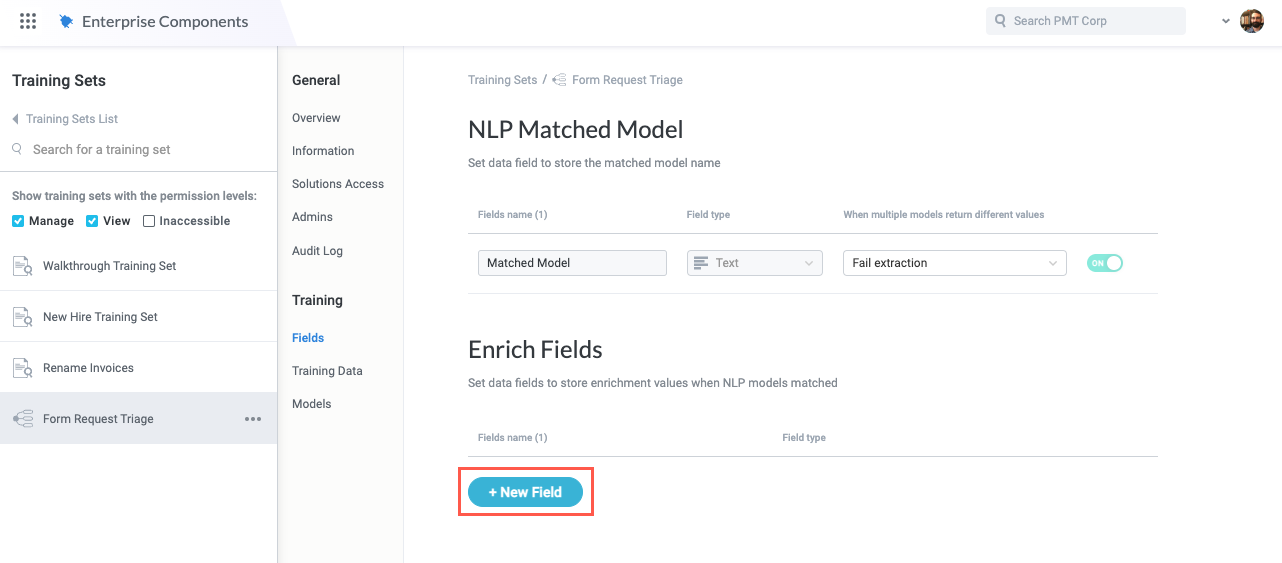Open the Text field type dropdown
The width and height of the screenshot is (1282, 563).
[754, 263]
